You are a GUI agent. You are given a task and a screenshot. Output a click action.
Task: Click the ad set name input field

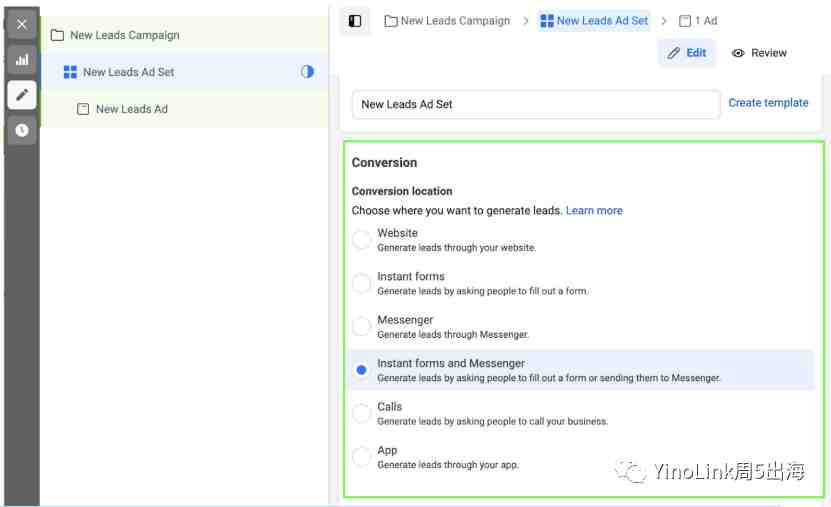[536, 104]
